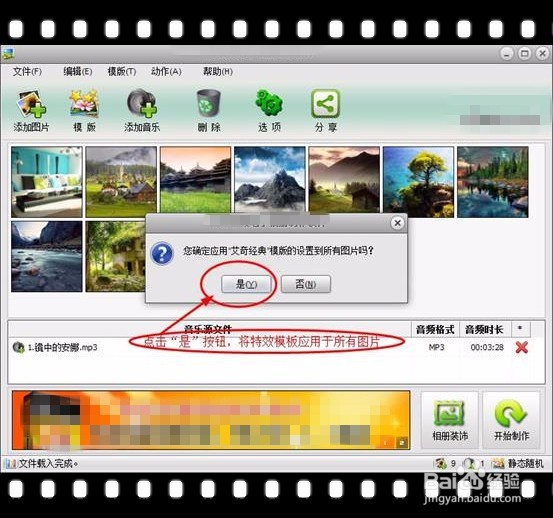Select the dark mountain cabin thumbnail
Viewport: 553px width, 518px height.
click(344, 180)
